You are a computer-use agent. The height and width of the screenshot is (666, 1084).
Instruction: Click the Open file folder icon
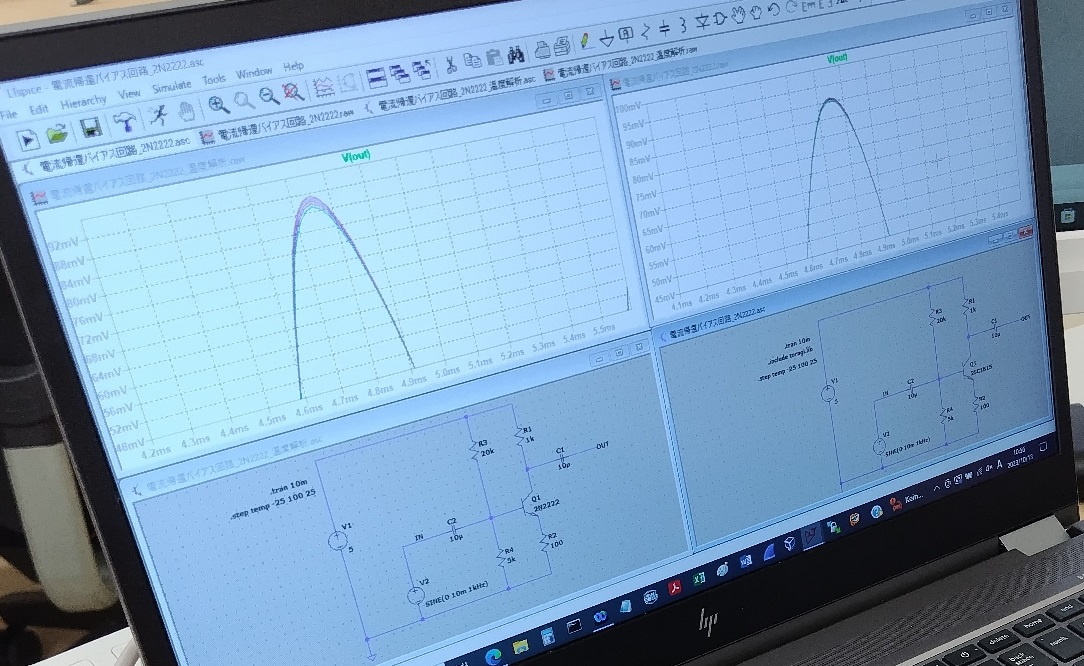coord(58,134)
